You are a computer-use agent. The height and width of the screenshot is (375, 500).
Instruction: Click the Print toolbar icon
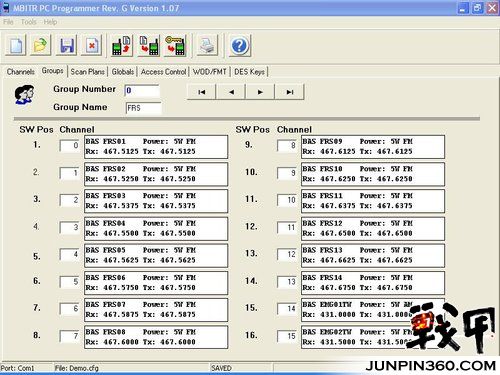[x=207, y=45]
